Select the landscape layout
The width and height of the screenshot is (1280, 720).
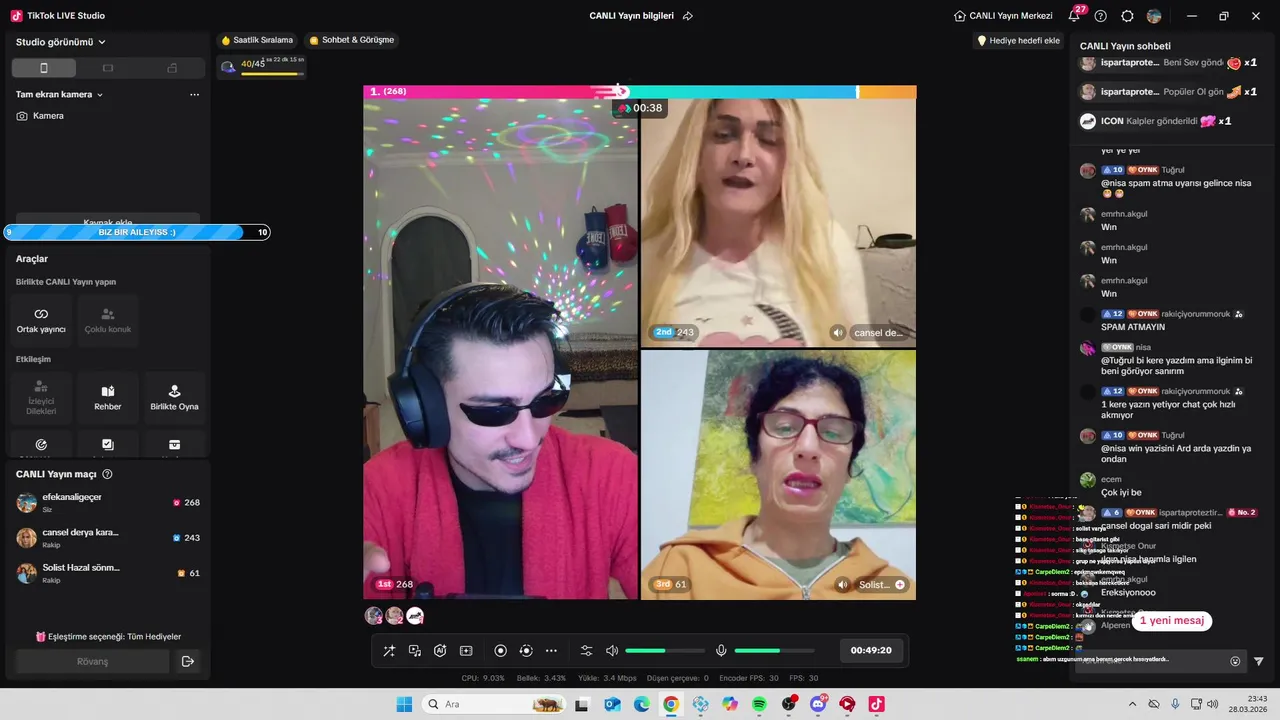click(x=108, y=68)
